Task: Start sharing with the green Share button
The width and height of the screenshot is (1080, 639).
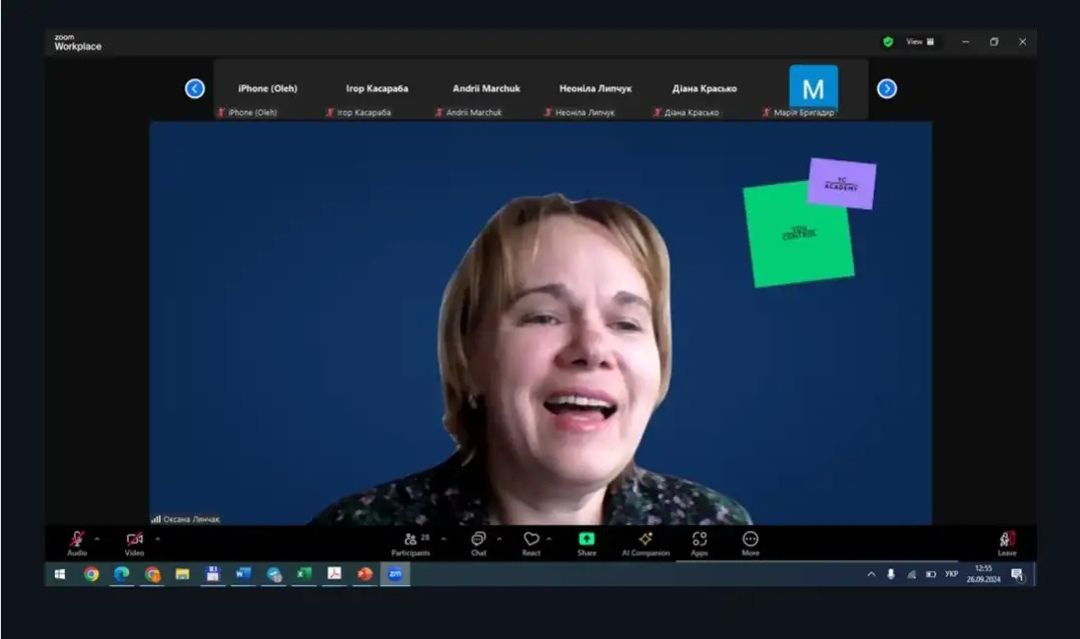Action: tap(586, 540)
